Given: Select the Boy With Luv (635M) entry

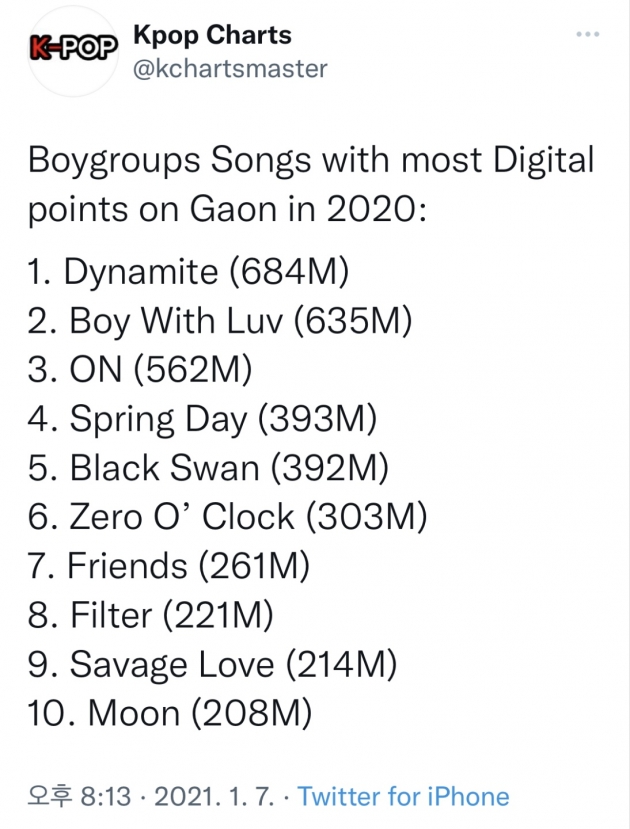Looking at the screenshot, I should click(219, 320).
